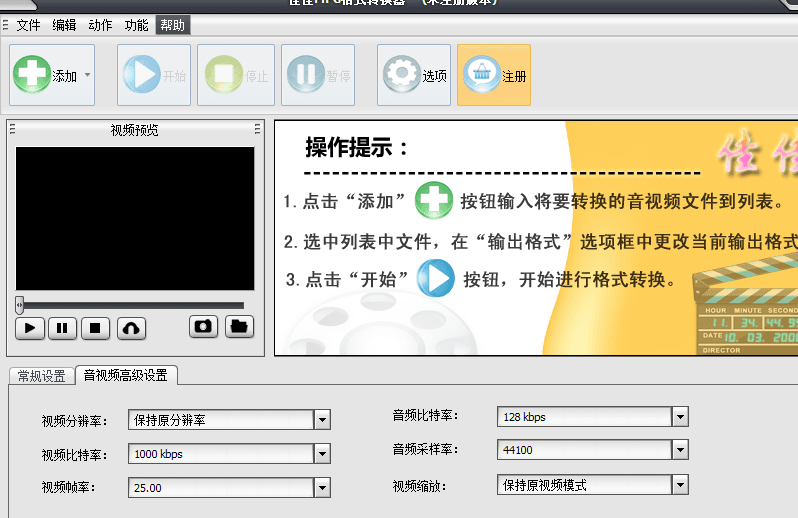Switch to the 常规设置 tab
The image size is (798, 518).
click(42, 376)
